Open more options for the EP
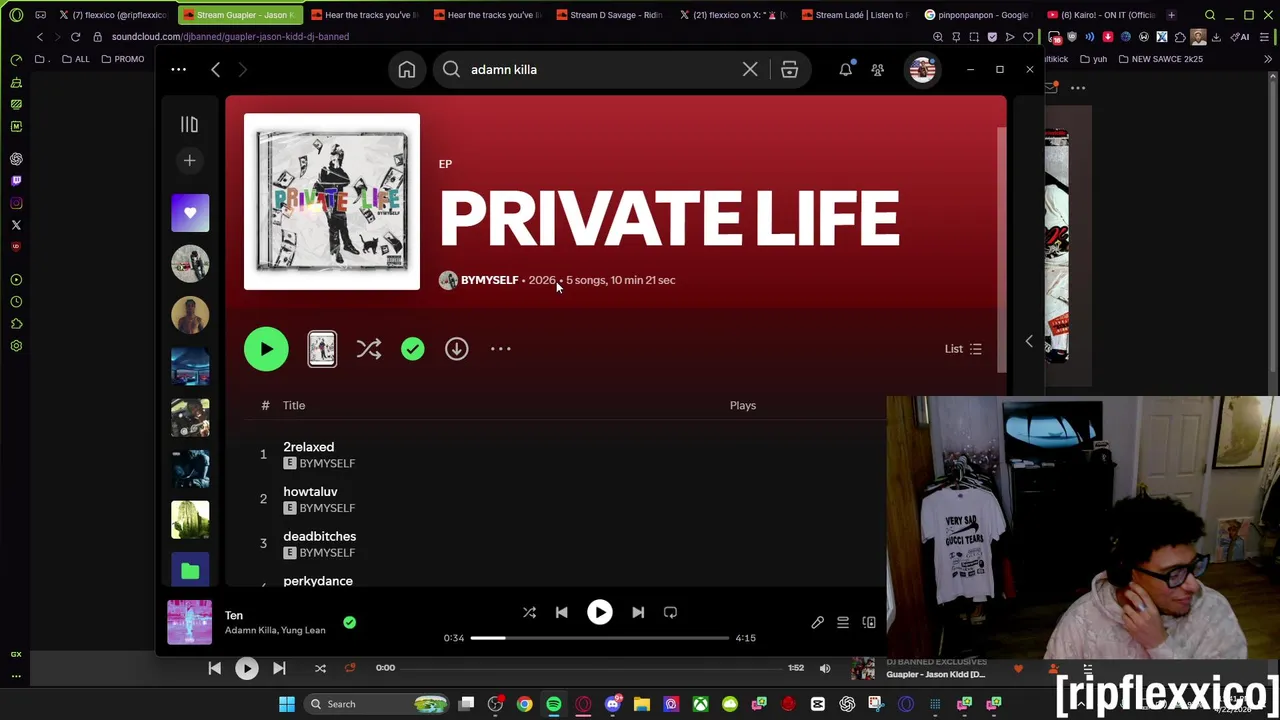This screenshot has width=1280, height=720. tap(501, 349)
